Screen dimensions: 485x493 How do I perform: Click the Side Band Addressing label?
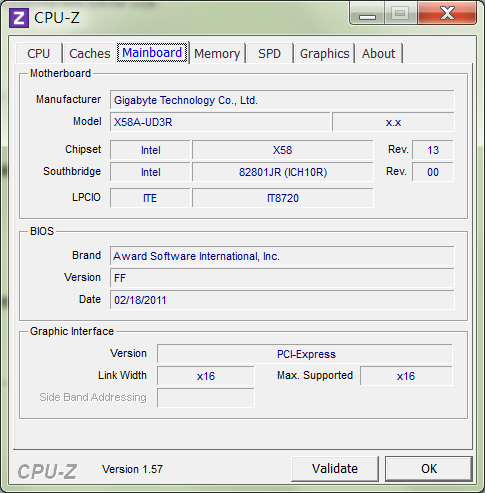click(x=93, y=397)
